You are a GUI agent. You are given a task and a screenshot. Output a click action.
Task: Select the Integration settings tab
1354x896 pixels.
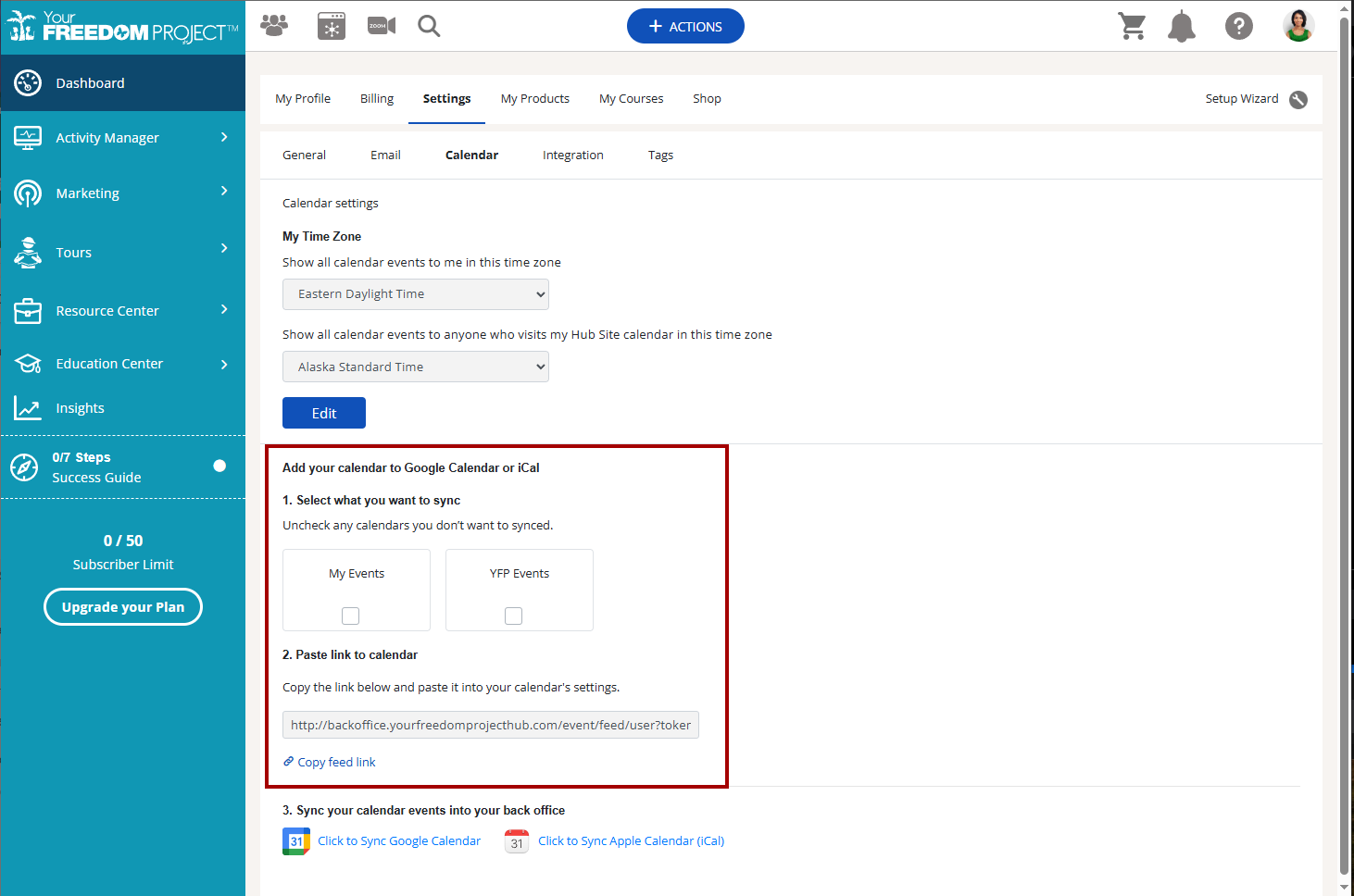point(572,156)
